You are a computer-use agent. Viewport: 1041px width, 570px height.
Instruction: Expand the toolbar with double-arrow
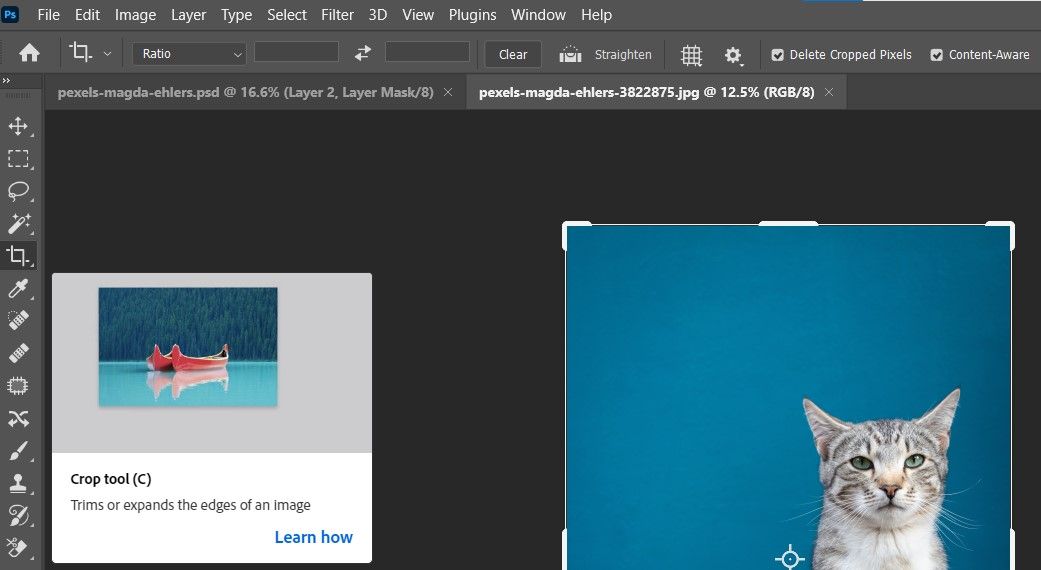point(6,80)
